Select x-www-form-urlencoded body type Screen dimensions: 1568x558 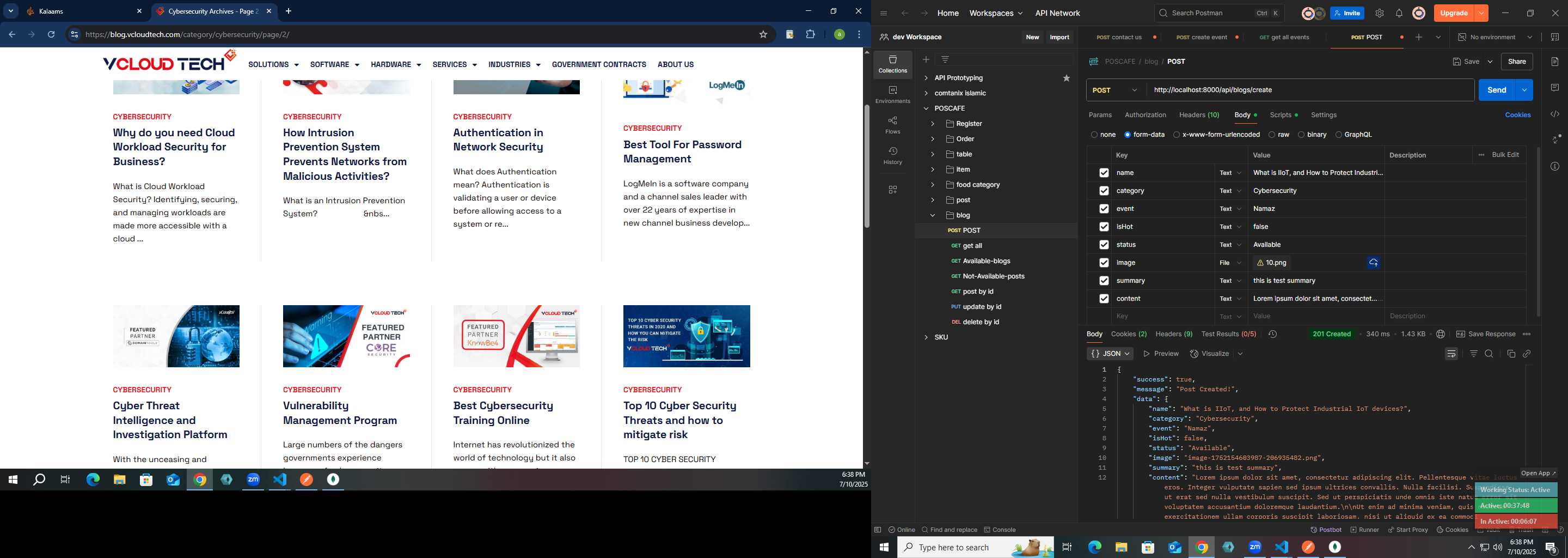[1176, 135]
